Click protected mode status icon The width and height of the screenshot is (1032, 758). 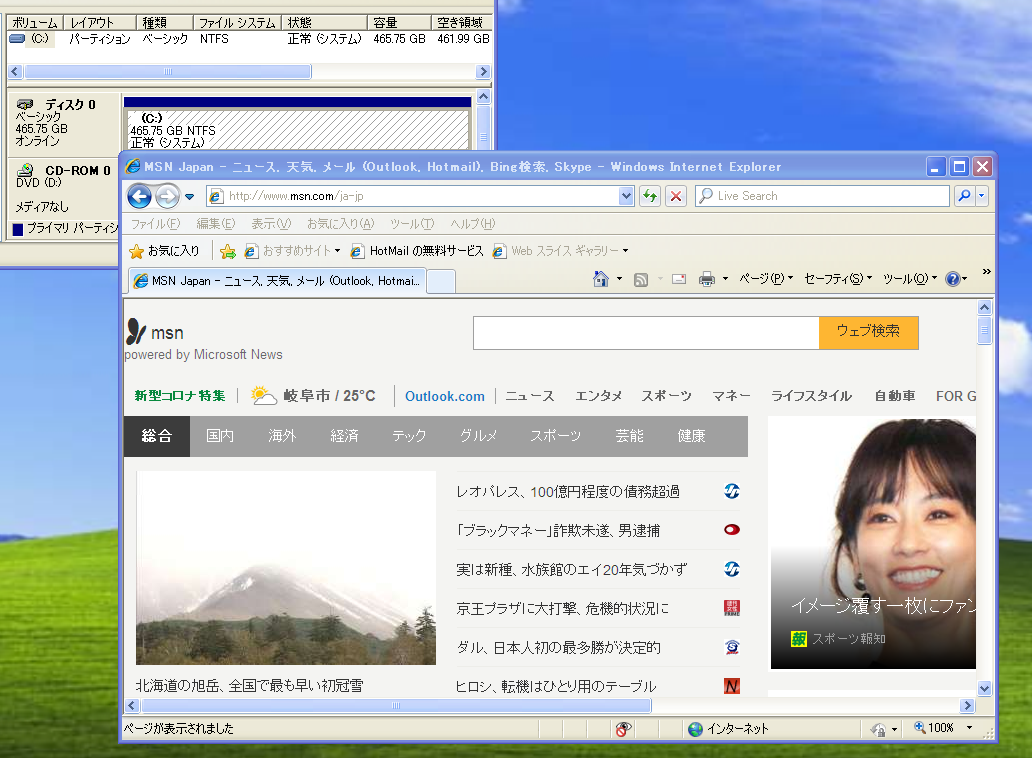pos(878,729)
